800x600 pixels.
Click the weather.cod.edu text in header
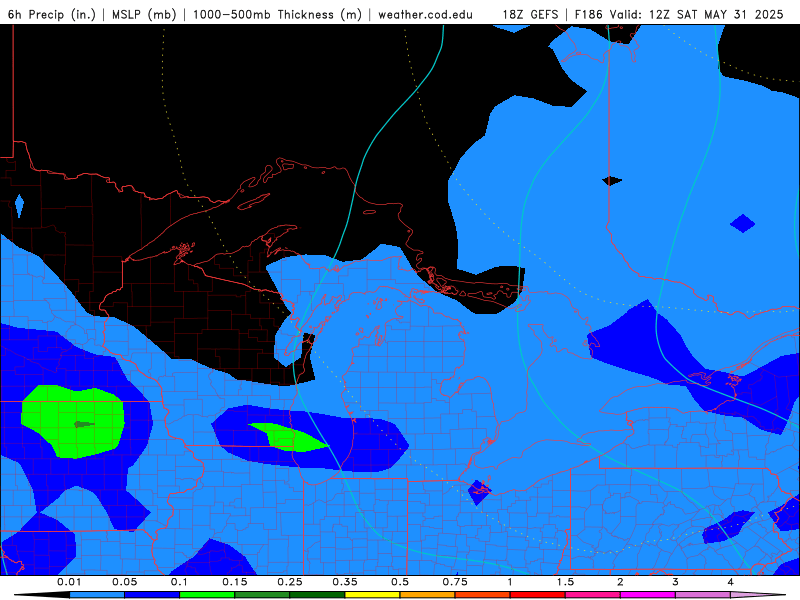[x=425, y=14]
